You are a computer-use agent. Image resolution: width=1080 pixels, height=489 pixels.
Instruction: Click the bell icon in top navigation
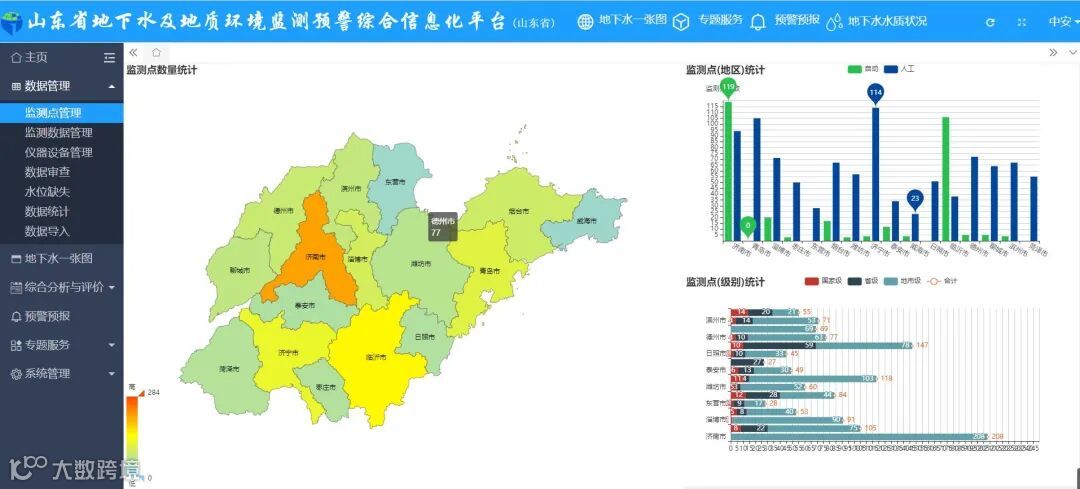(x=758, y=22)
